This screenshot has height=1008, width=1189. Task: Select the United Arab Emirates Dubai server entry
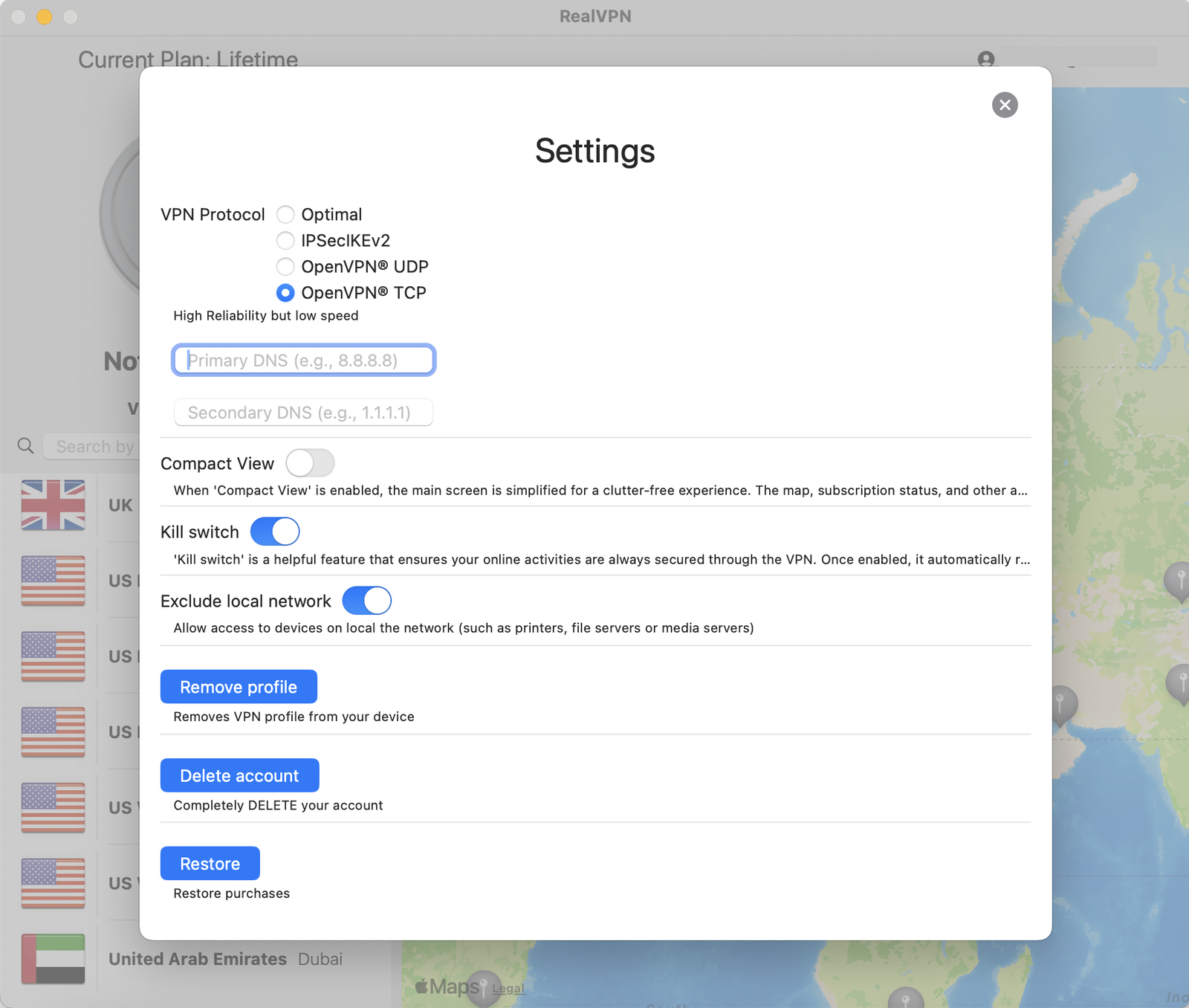pos(223,959)
